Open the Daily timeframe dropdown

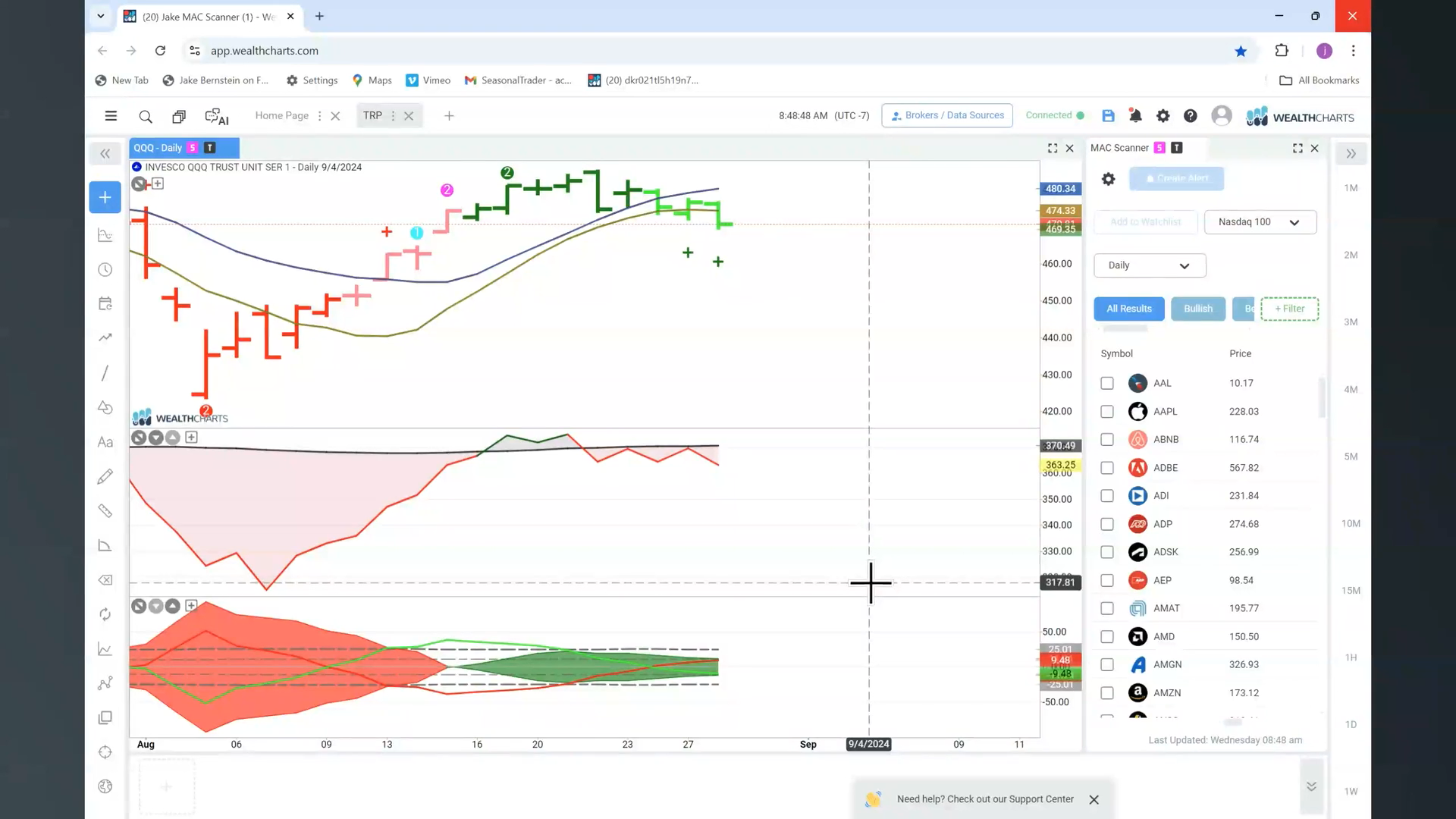(1150, 265)
